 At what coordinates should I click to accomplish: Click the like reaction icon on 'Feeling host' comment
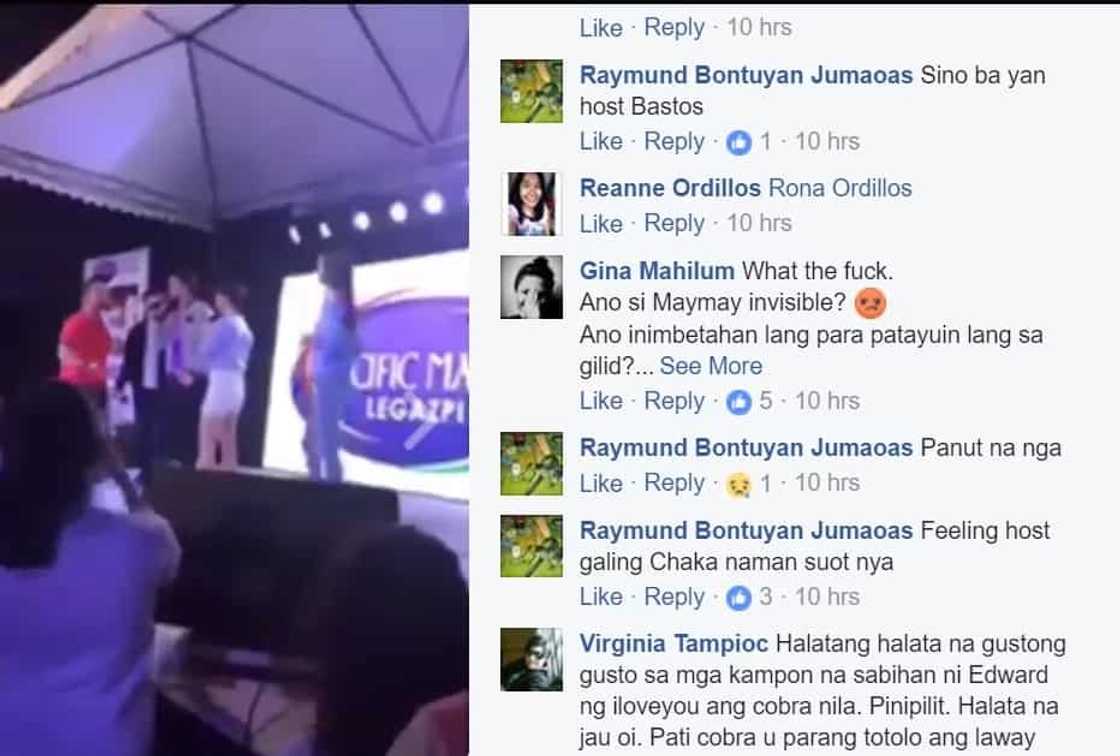pos(739,598)
